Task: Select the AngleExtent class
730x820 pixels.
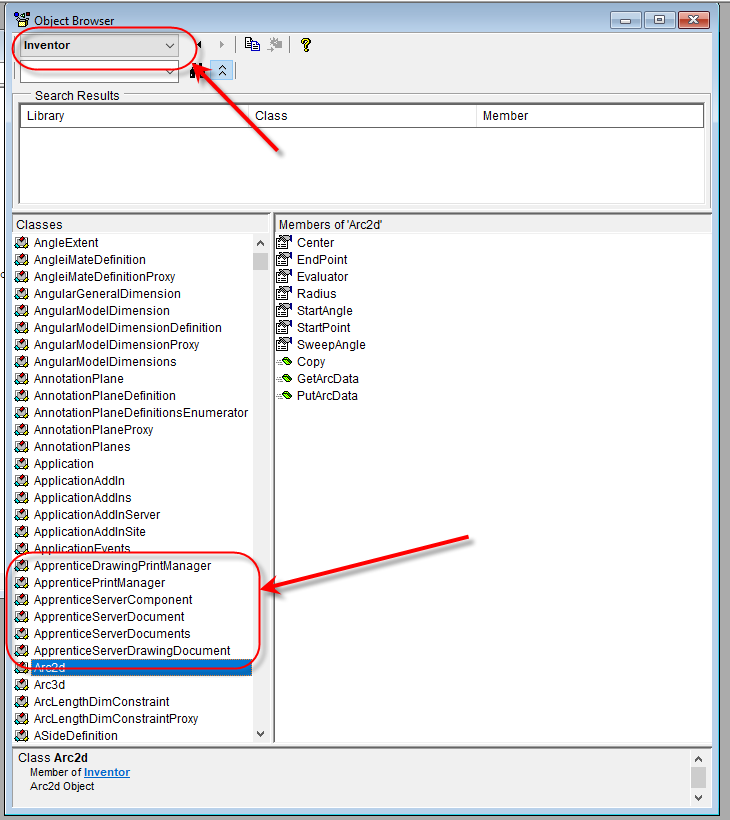Action: point(66,243)
